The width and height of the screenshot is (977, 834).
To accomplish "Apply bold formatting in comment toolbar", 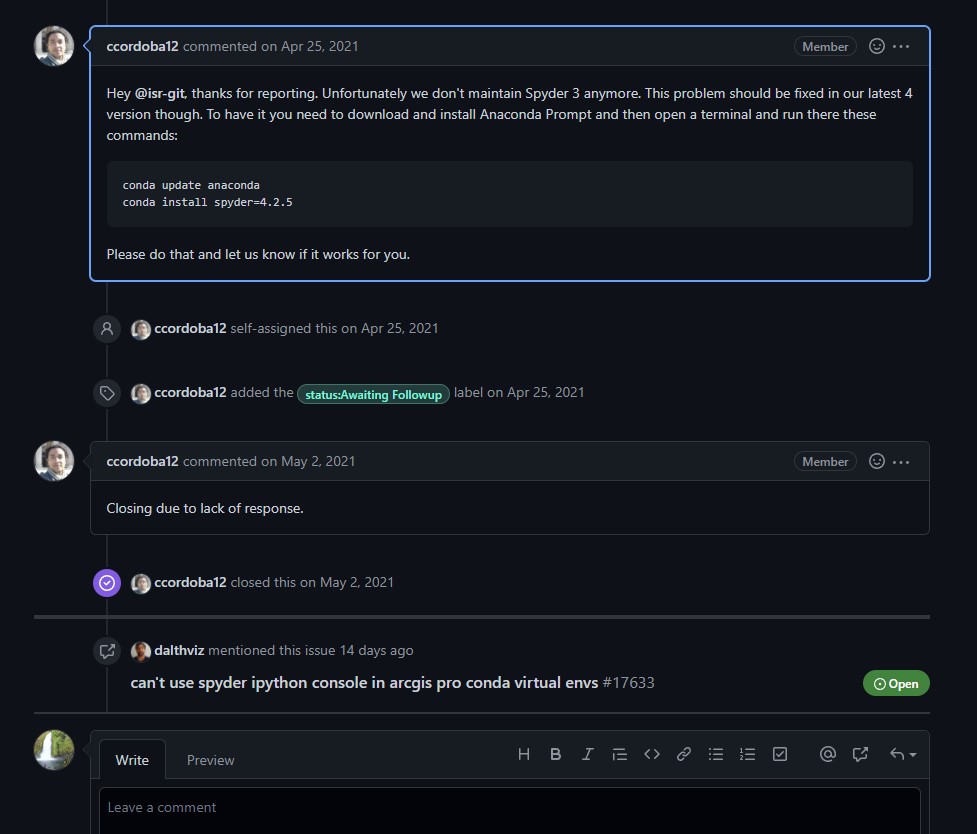I will [x=556, y=754].
